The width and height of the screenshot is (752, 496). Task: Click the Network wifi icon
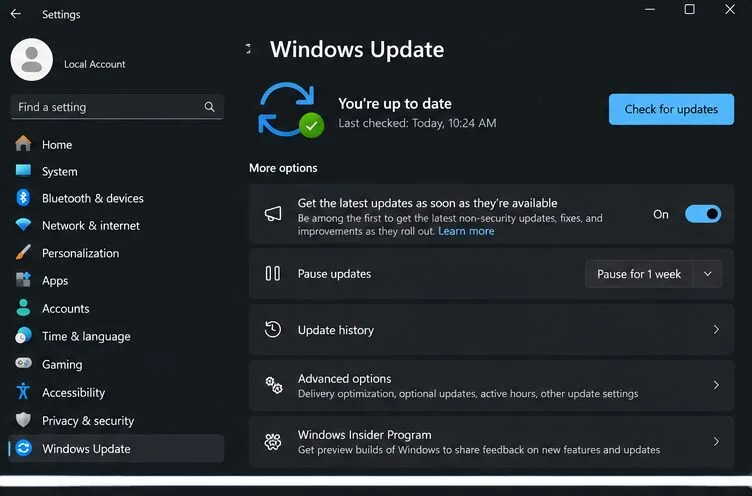click(x=23, y=224)
